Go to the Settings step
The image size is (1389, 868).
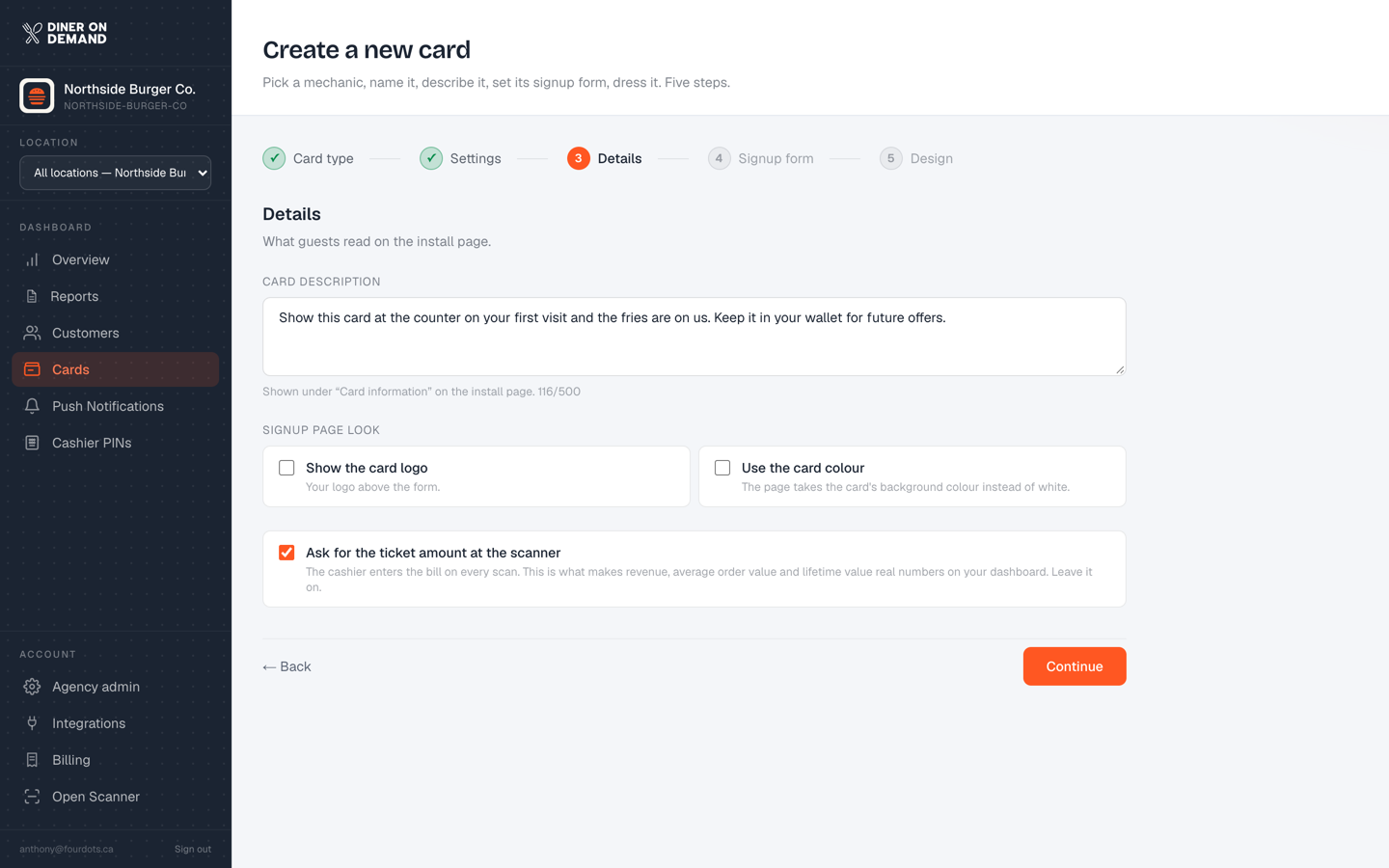pyautogui.click(x=460, y=158)
